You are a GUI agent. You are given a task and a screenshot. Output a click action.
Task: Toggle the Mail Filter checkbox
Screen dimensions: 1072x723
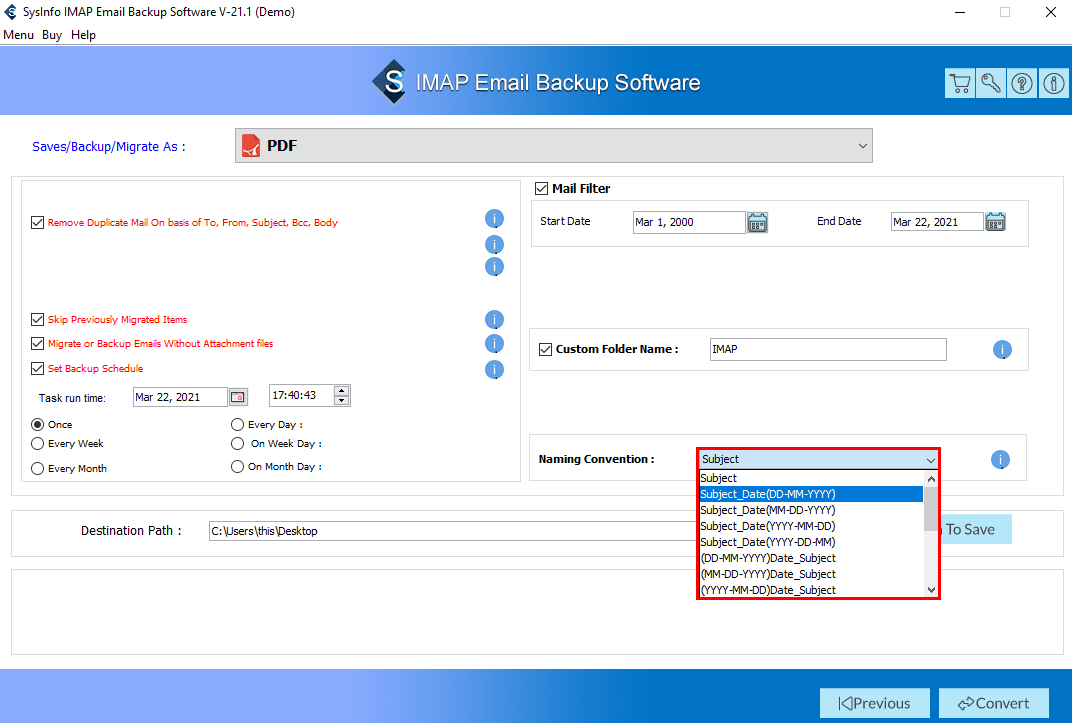coord(542,188)
